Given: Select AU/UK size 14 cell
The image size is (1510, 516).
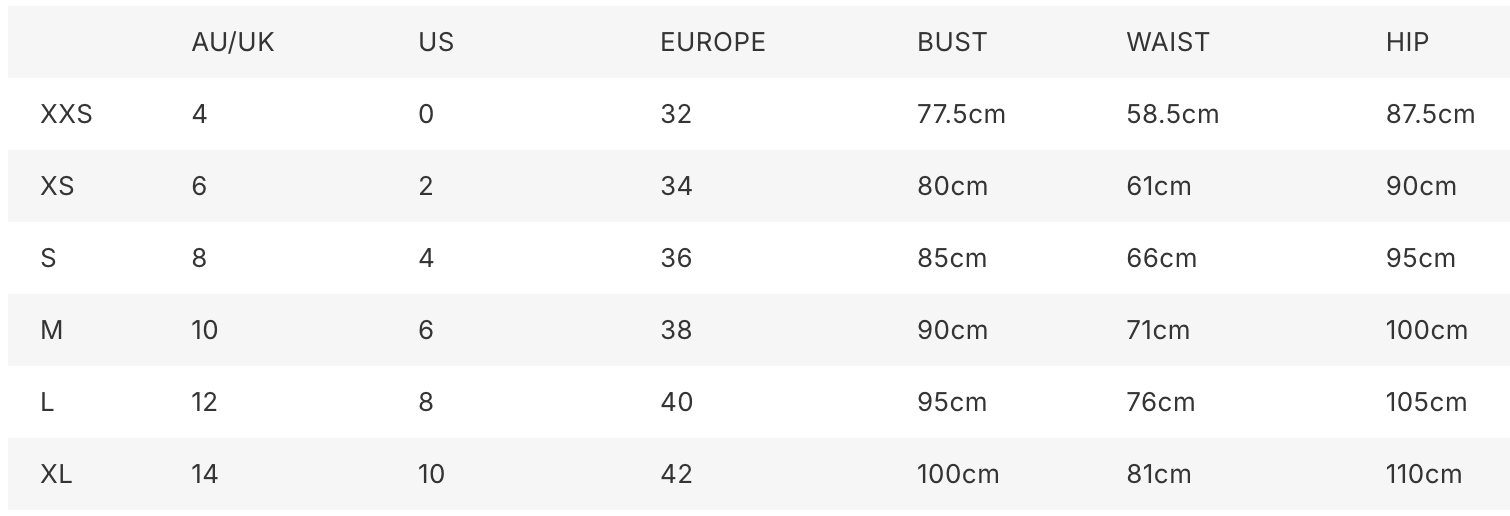Looking at the screenshot, I should tap(205, 474).
